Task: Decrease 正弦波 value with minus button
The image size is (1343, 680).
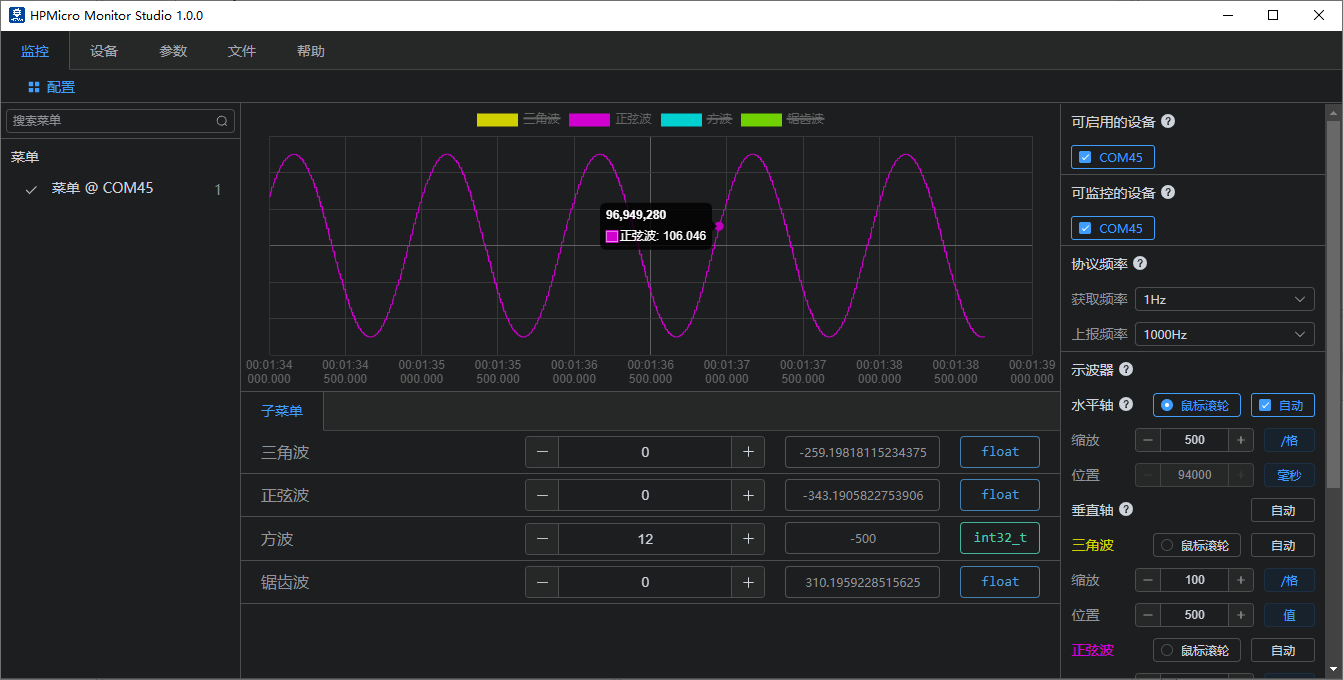Action: tap(542, 495)
